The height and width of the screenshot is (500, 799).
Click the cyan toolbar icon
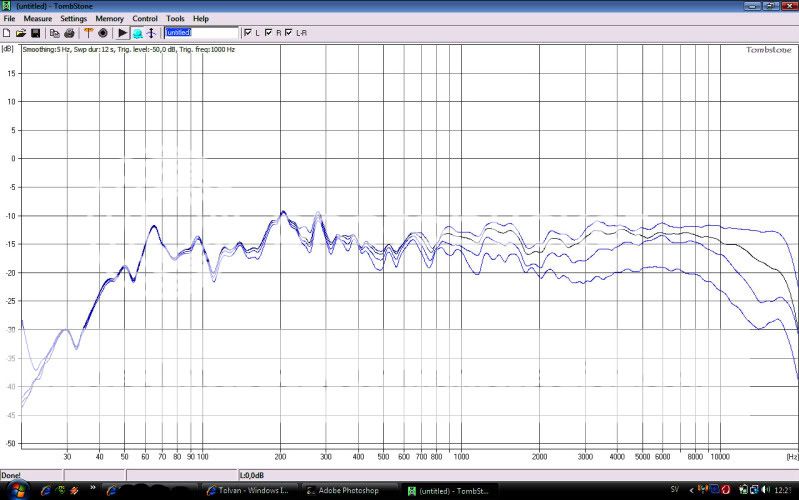coord(137,33)
